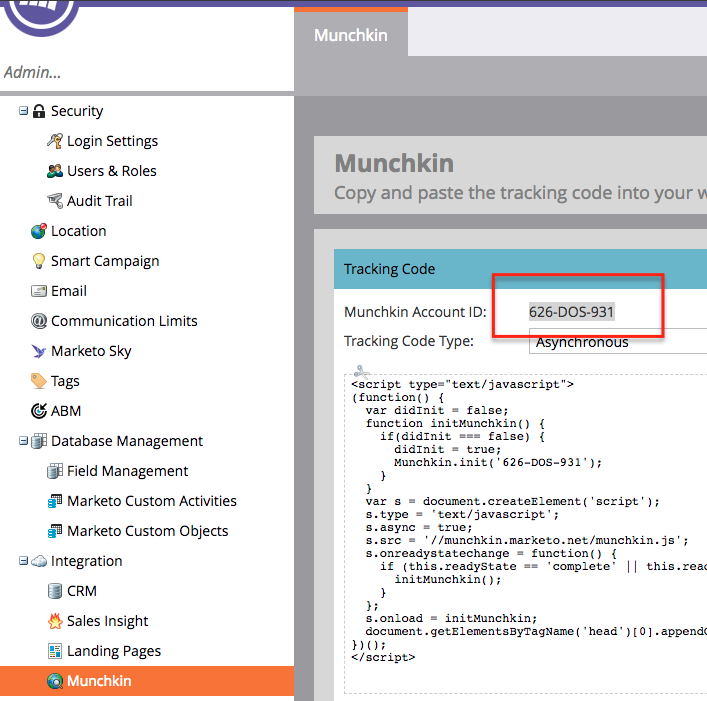Click the Munchkin.init line in the code
Viewport: 707px width, 701px height.
[498, 463]
